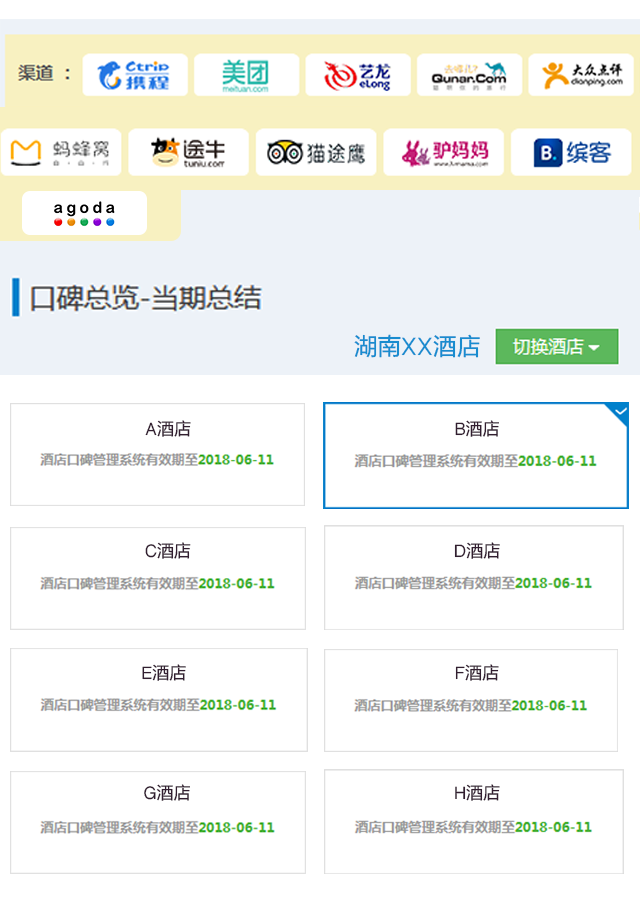Viewport: 640px width, 913px height.
Task: Choose the C酒店 card
Action: (158, 578)
